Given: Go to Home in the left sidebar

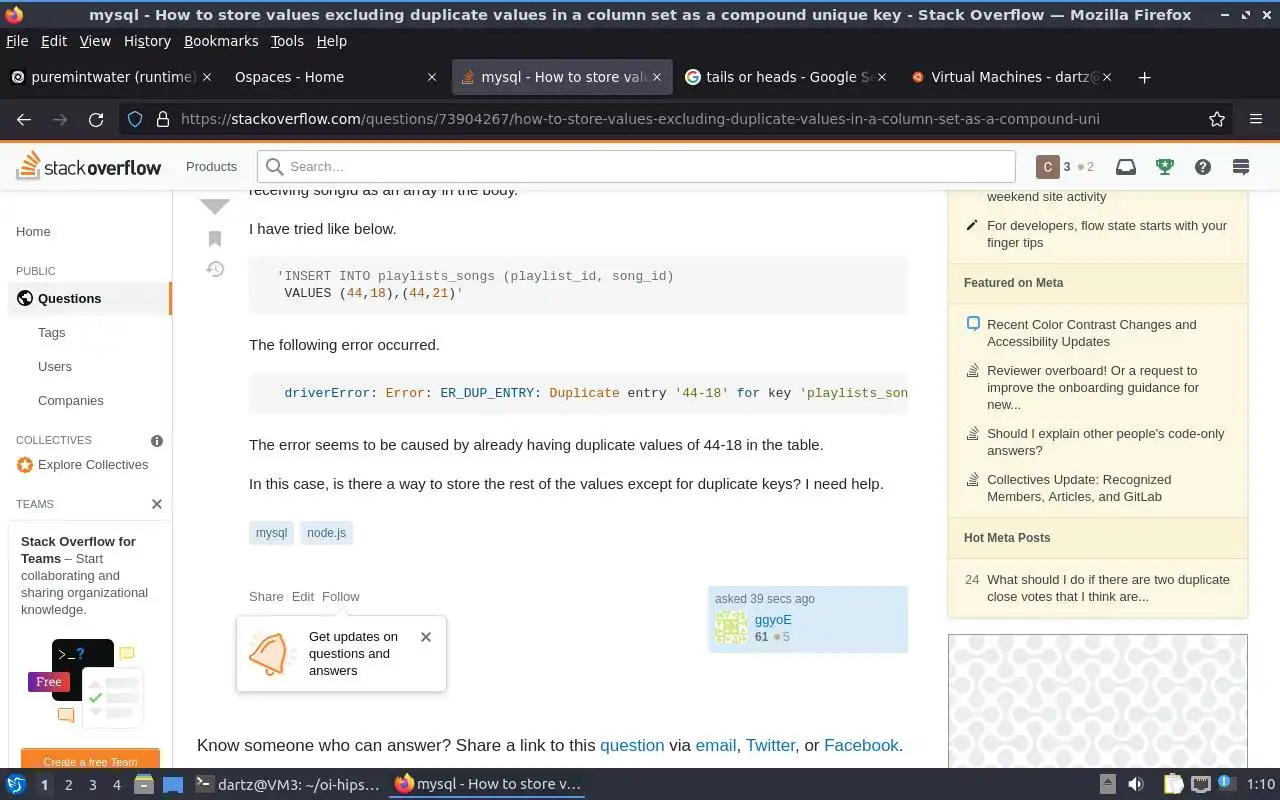Looking at the screenshot, I should coord(33,231).
